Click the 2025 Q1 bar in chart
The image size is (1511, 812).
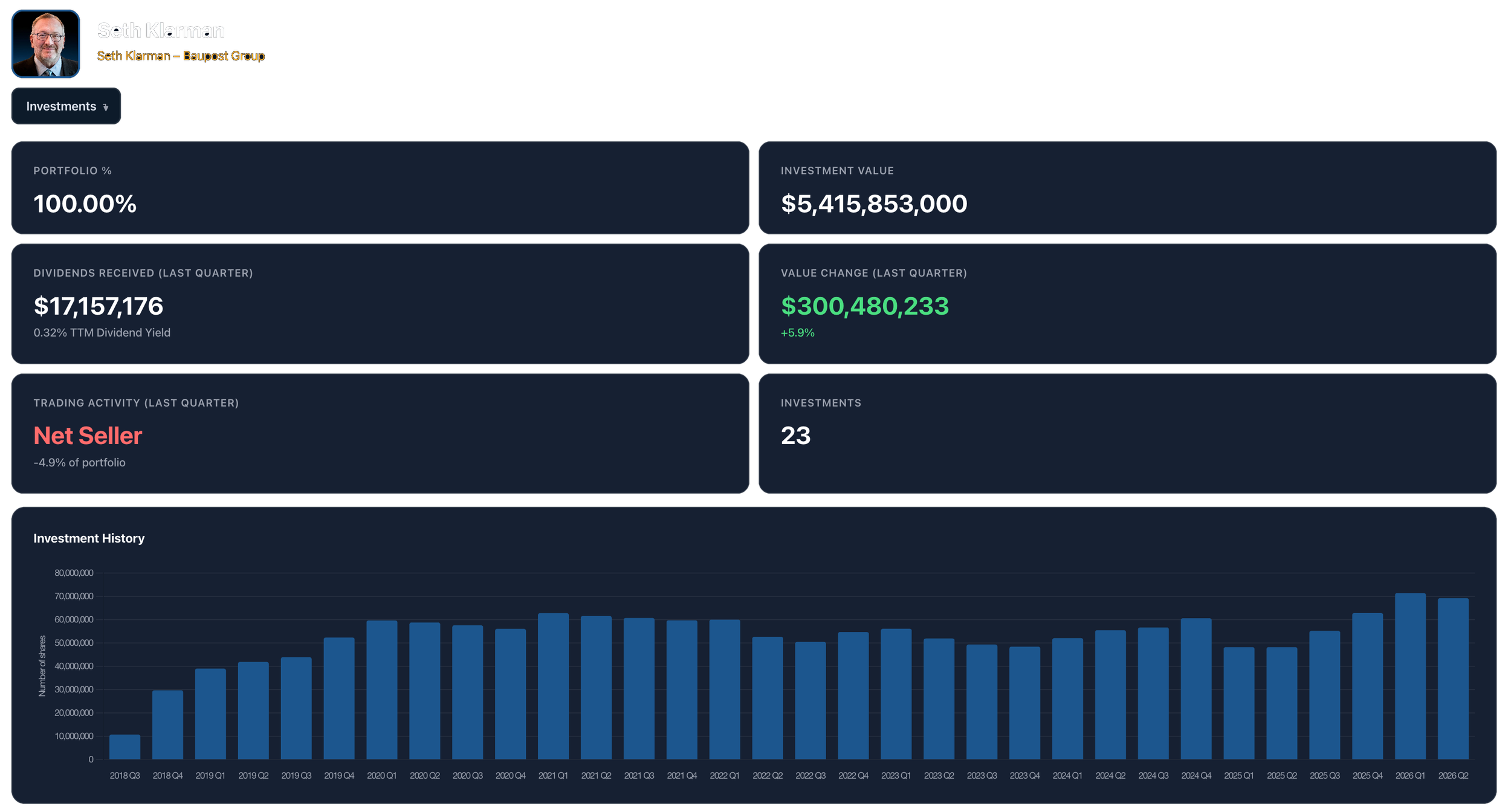click(x=1240, y=704)
